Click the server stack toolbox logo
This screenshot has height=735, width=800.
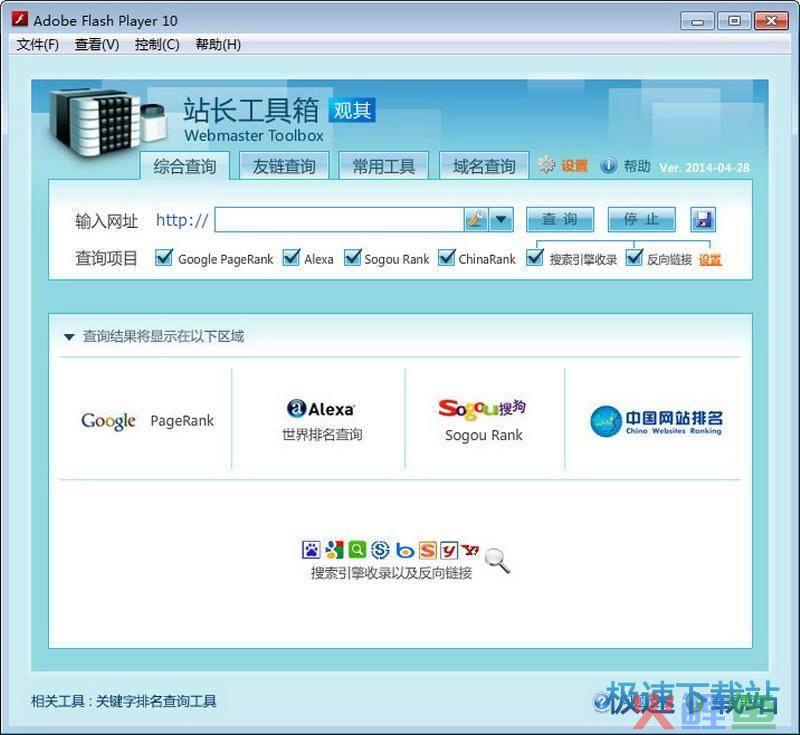(x=108, y=123)
